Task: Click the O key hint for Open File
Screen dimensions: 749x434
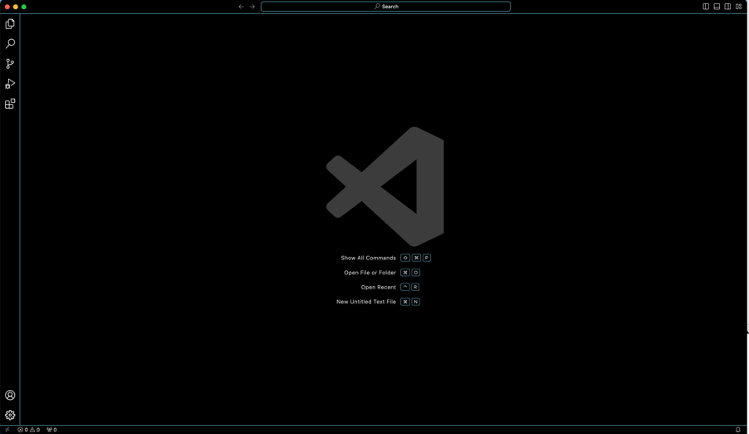Action: tap(416, 273)
